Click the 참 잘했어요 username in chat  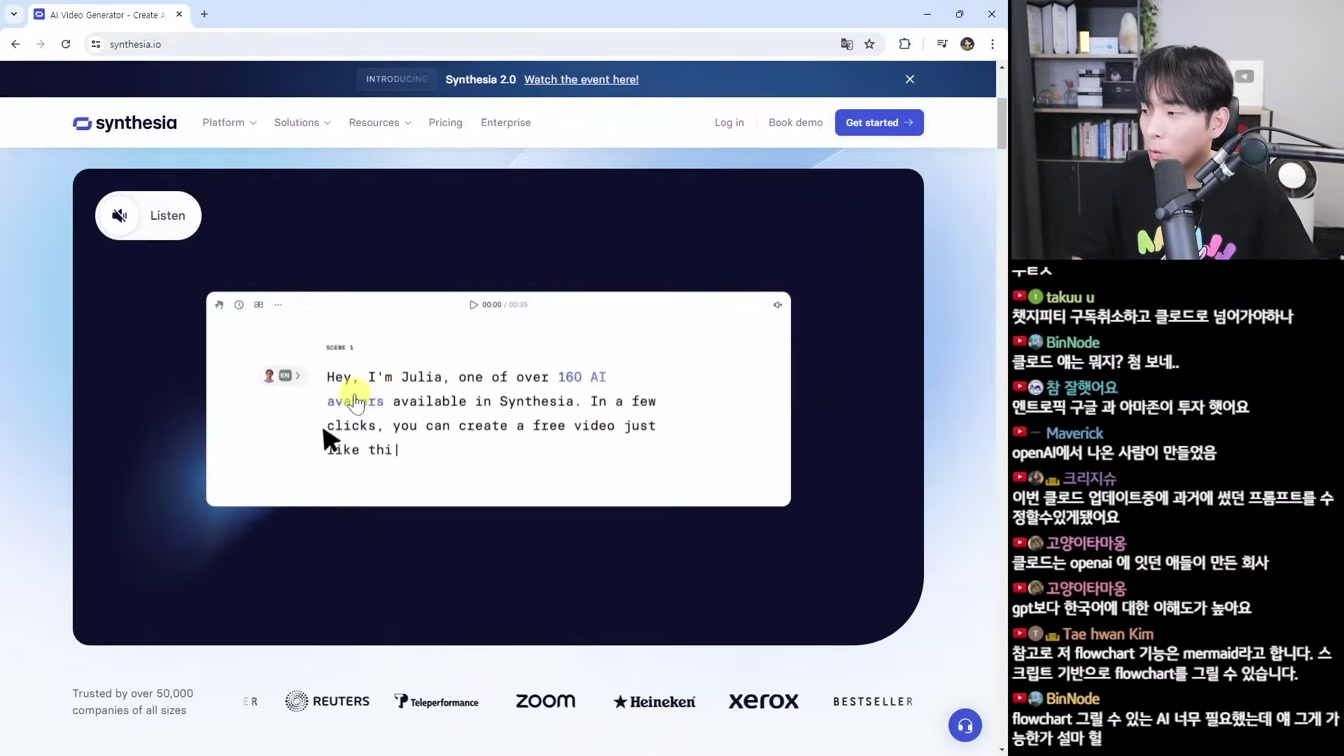[1082, 388]
